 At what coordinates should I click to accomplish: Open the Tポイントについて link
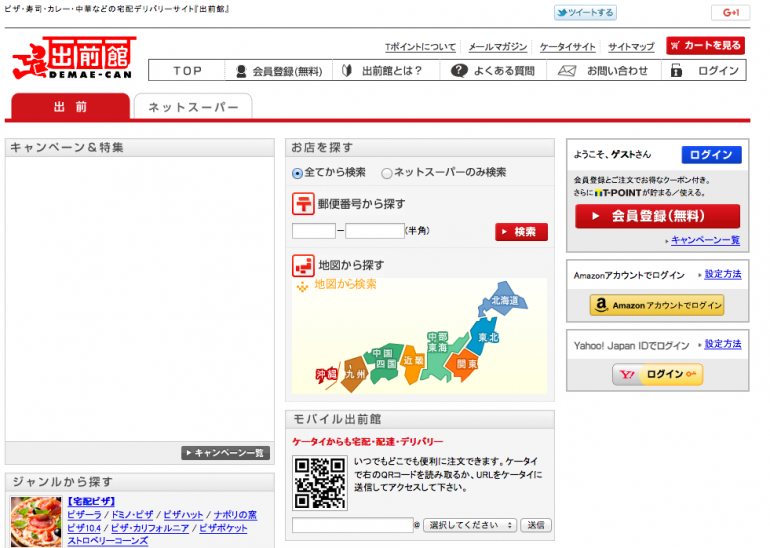pos(420,47)
